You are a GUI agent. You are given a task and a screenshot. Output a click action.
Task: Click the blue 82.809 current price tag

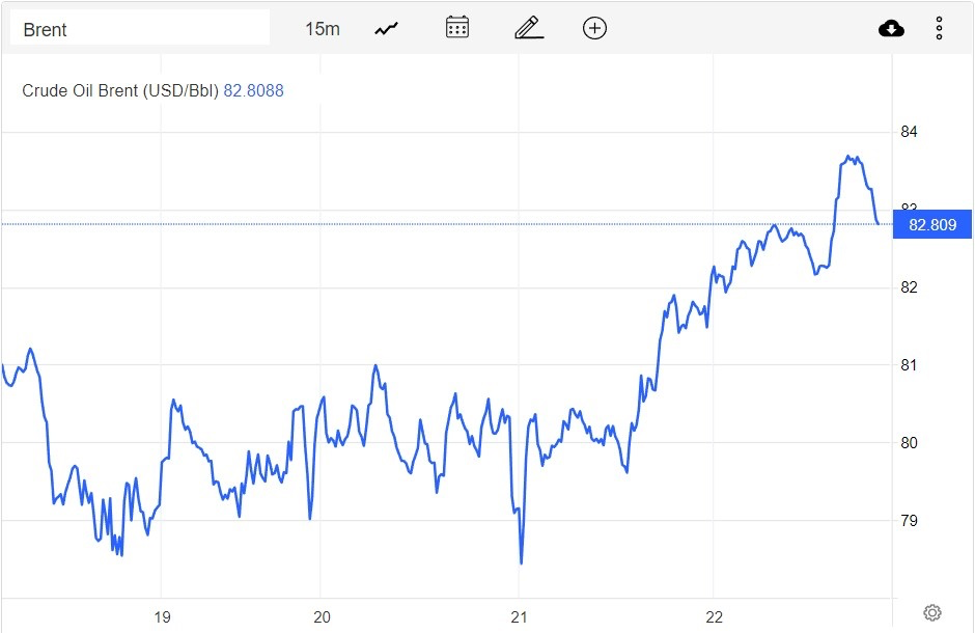point(932,225)
